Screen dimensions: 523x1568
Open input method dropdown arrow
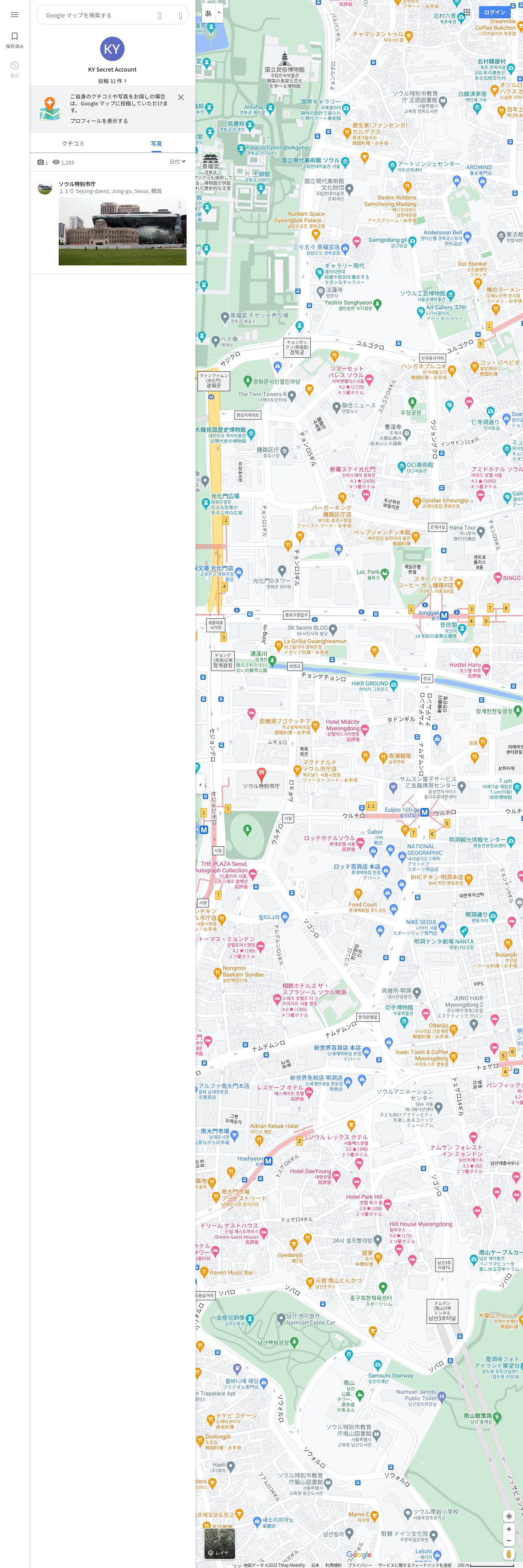click(x=219, y=13)
